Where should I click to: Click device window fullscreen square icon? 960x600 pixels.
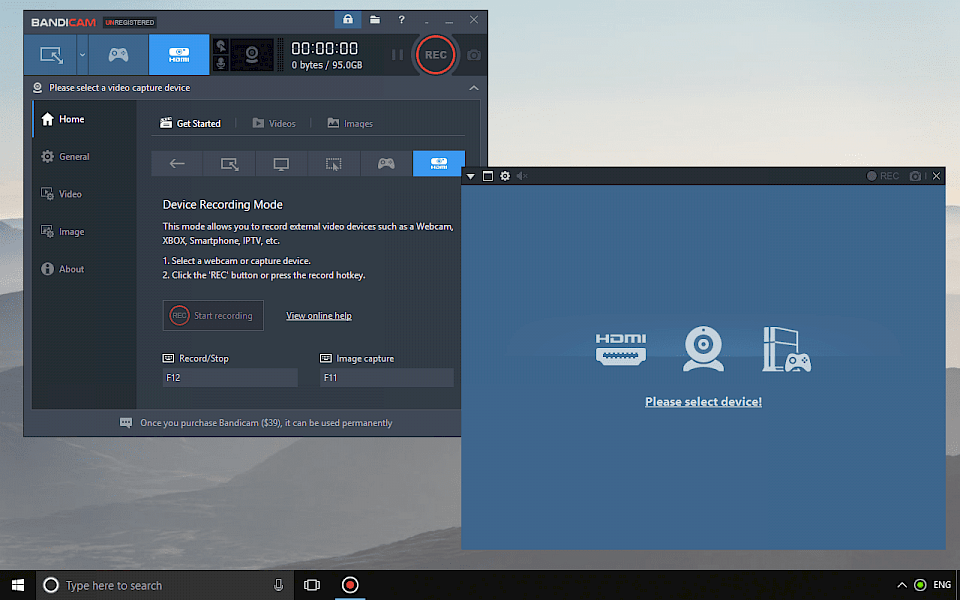pyautogui.click(x=488, y=176)
